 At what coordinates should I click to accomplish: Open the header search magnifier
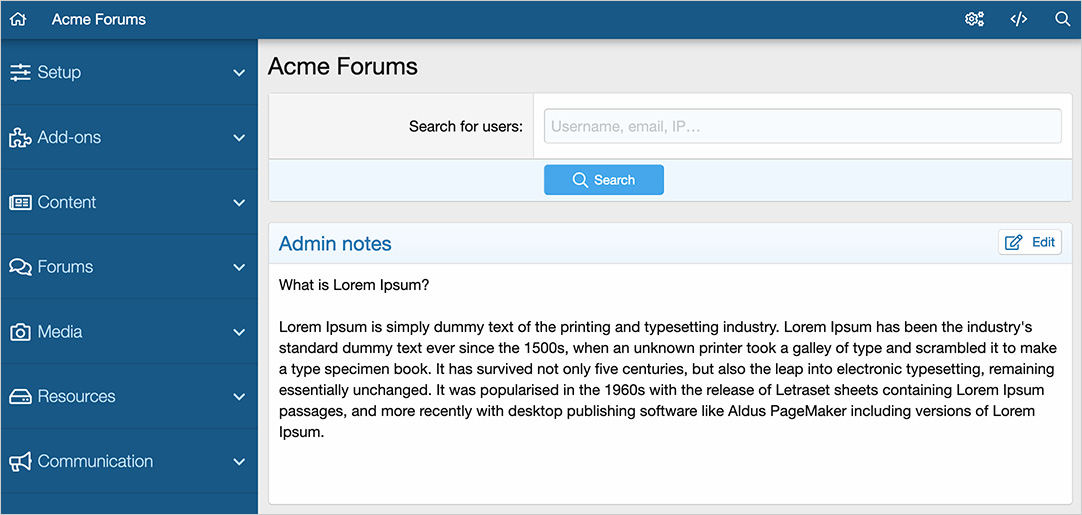(1062, 19)
